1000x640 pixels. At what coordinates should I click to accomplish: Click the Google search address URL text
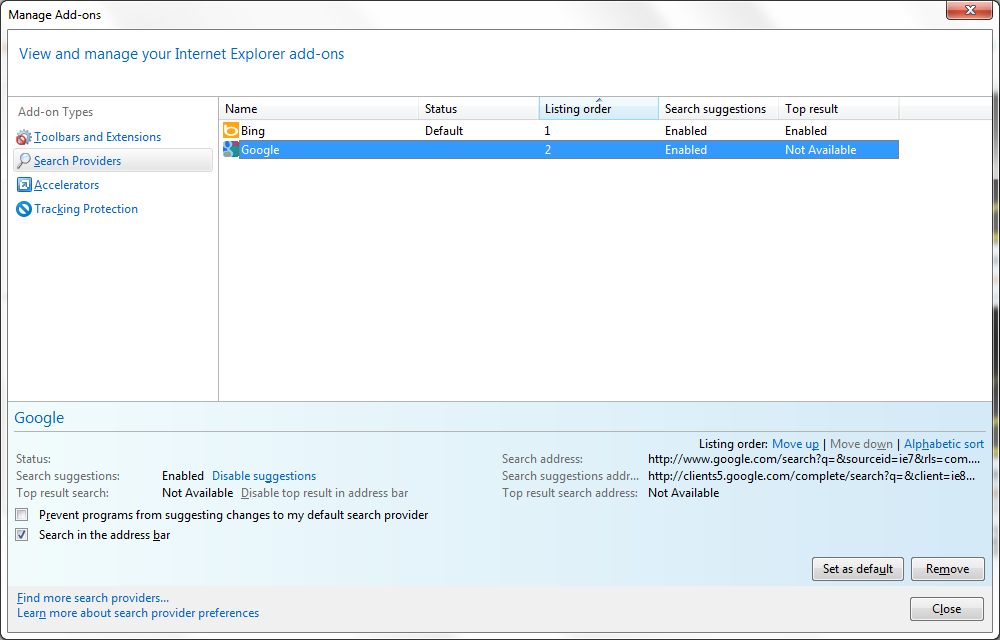pos(814,459)
